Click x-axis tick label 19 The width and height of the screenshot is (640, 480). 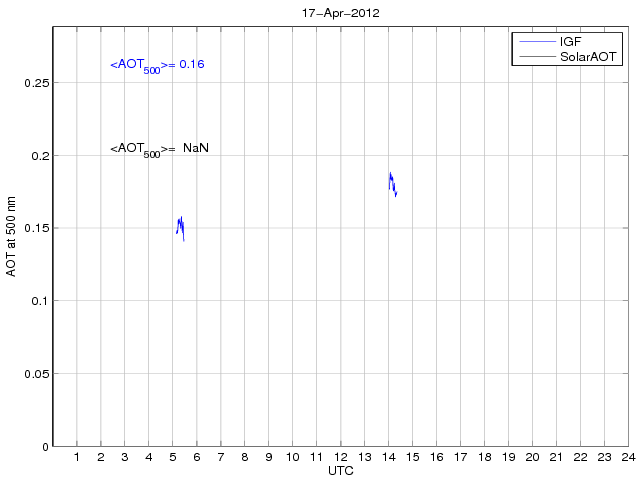[x=509, y=457]
